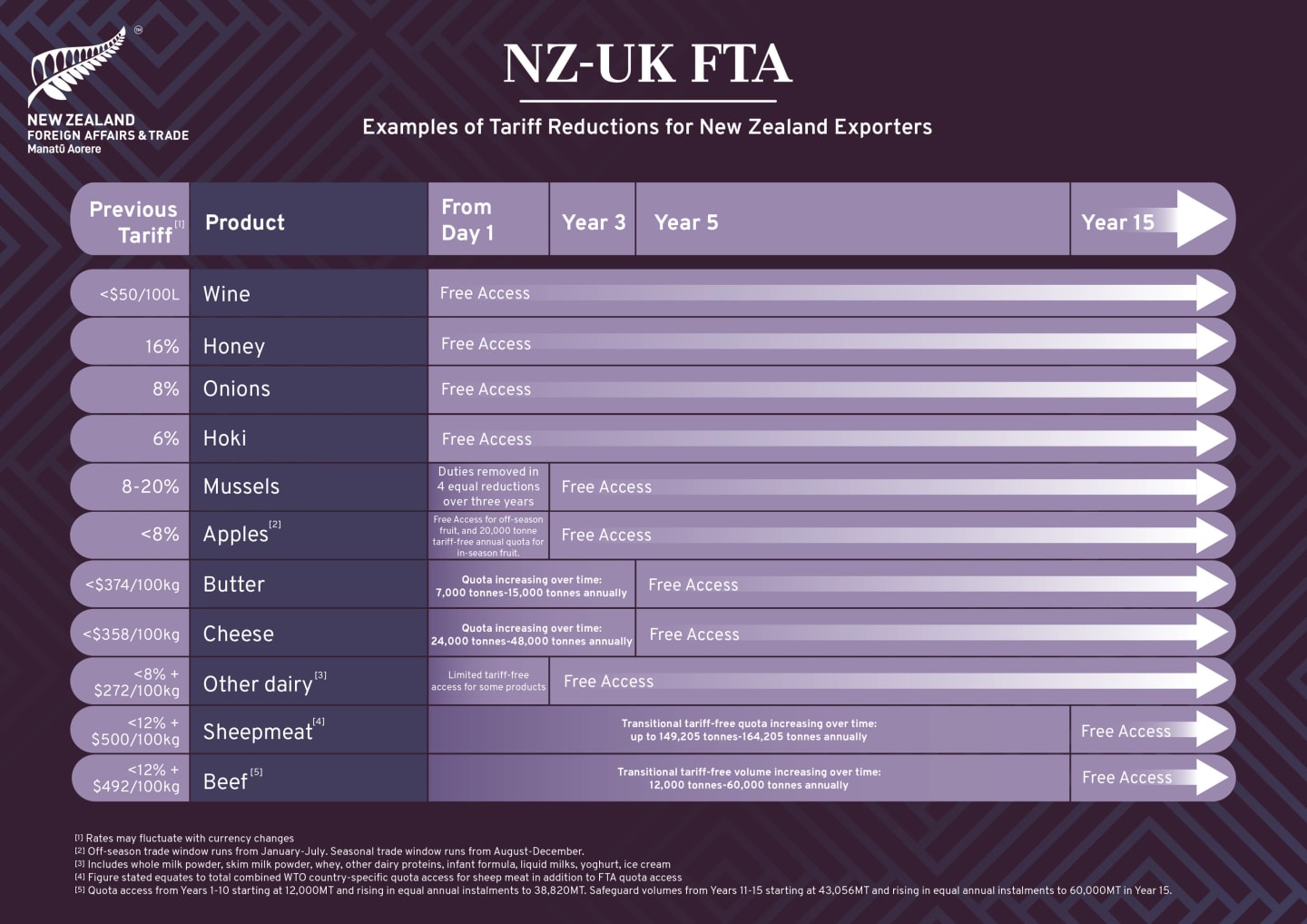Click the NZ-UK FTA title
Viewport: 1307px width, 924px height.
(648, 64)
